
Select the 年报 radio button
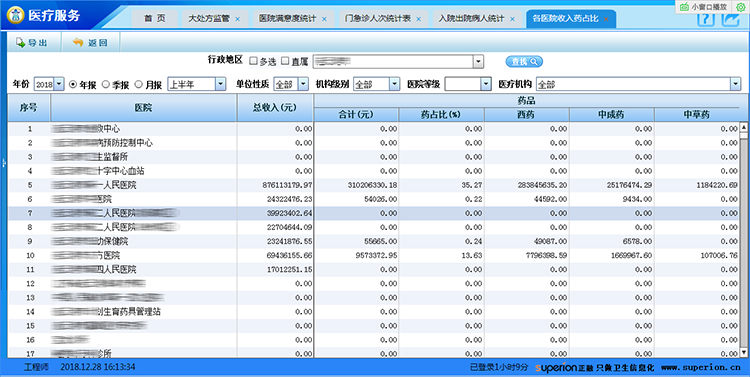point(73,84)
